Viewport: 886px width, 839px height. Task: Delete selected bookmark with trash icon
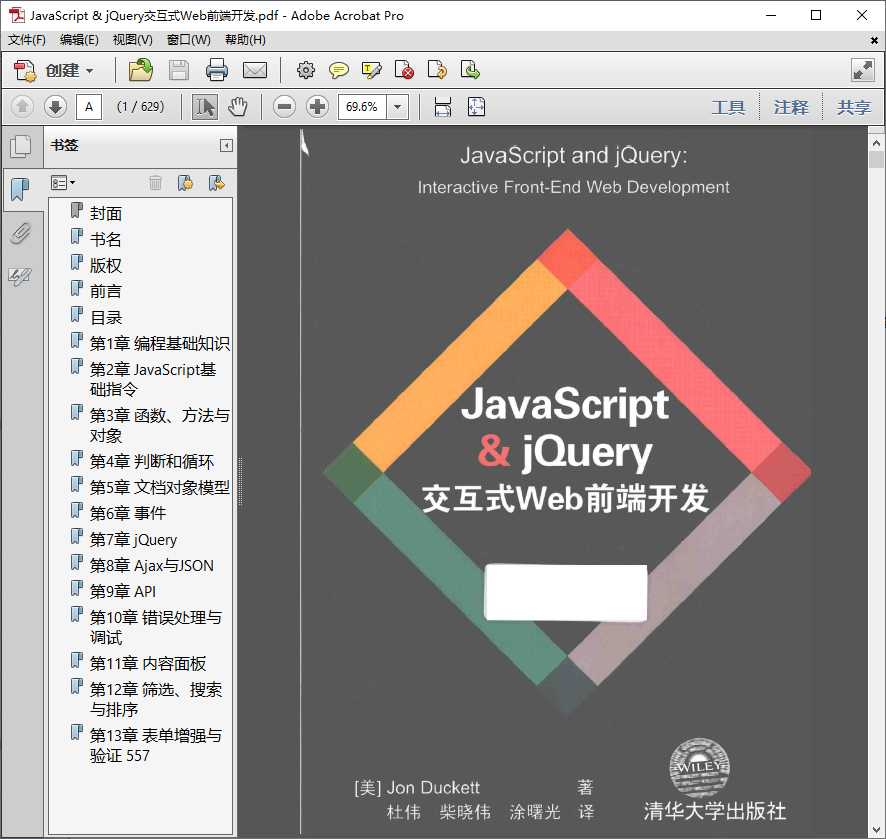tap(155, 182)
